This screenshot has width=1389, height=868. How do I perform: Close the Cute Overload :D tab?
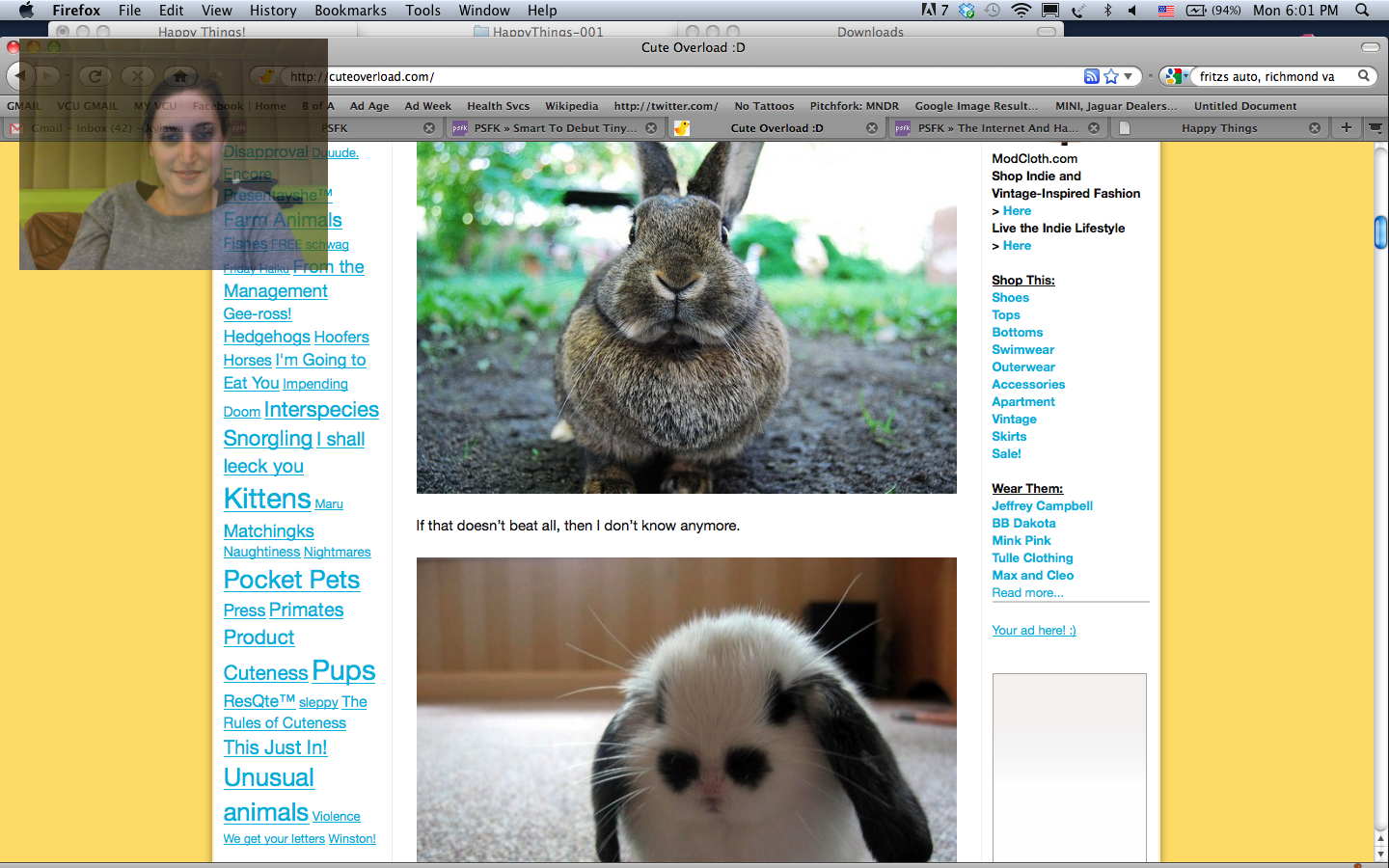pyautogui.click(x=871, y=128)
